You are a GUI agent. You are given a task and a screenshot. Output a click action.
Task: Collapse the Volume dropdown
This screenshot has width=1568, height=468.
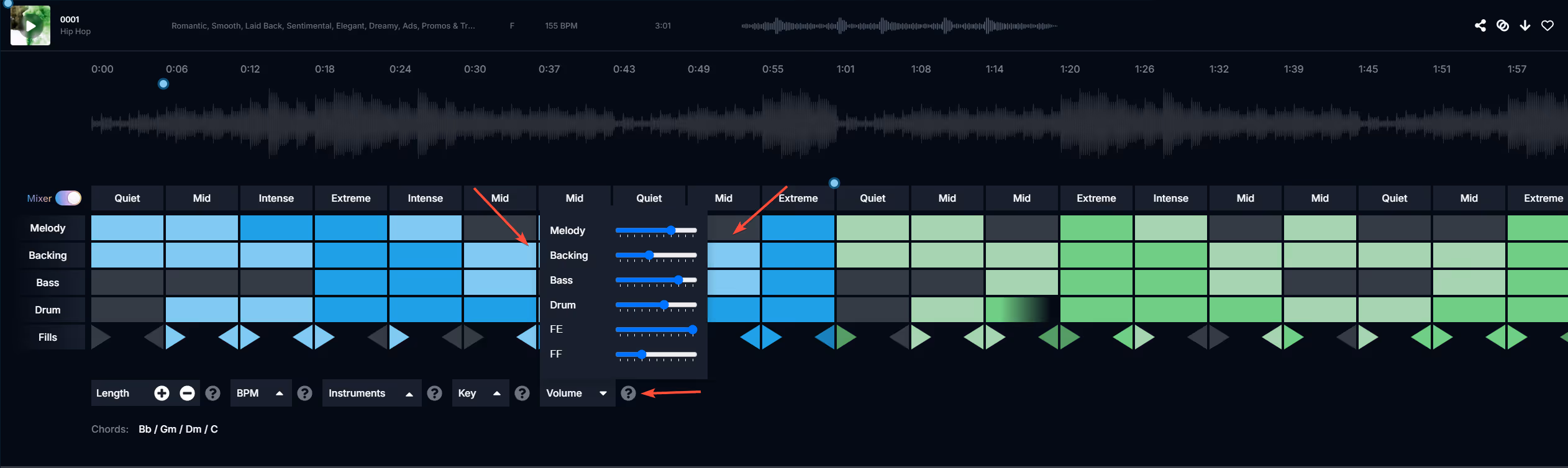(577, 393)
